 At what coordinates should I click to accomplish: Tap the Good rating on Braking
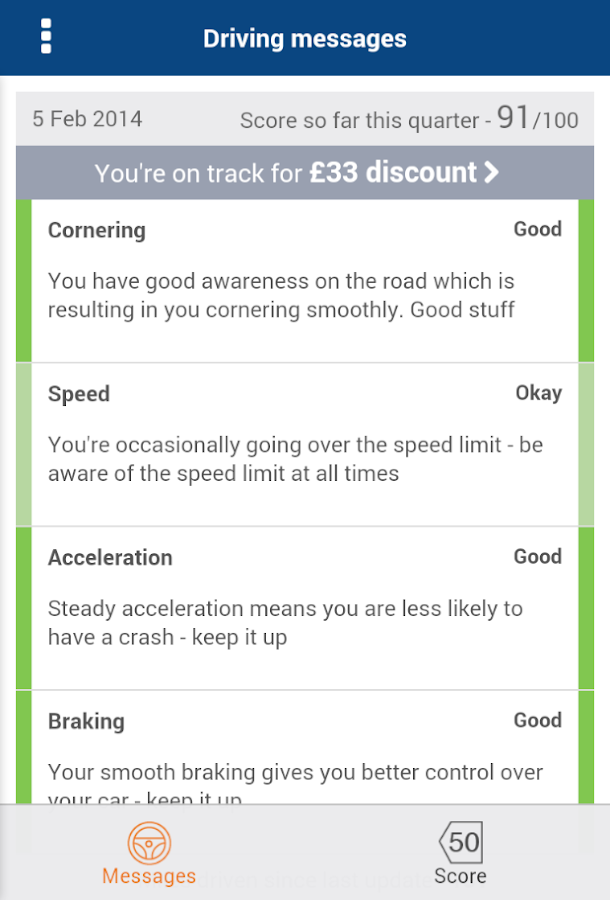click(x=537, y=720)
